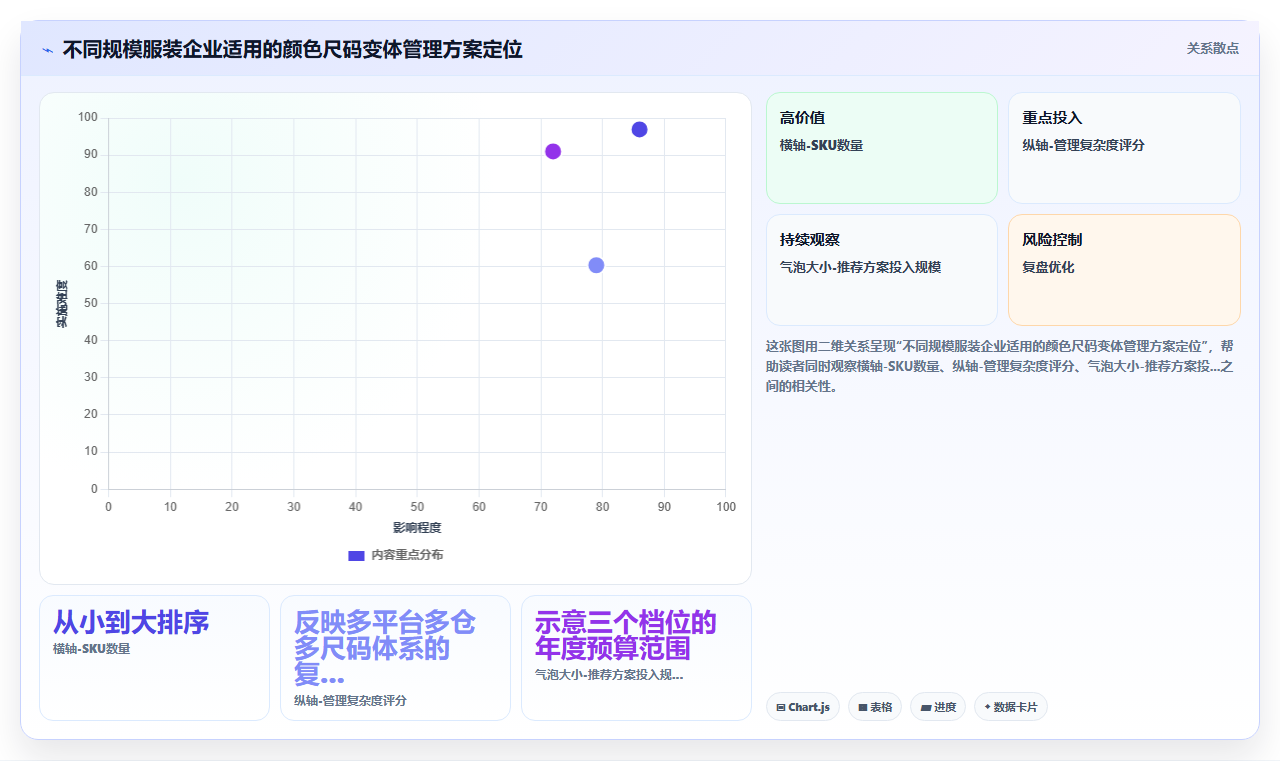The image size is (1280, 761).
Task: Click the chart title 不同规模服装企业适用的颜色尺码变体管理方案定位
Action: [x=292, y=49]
